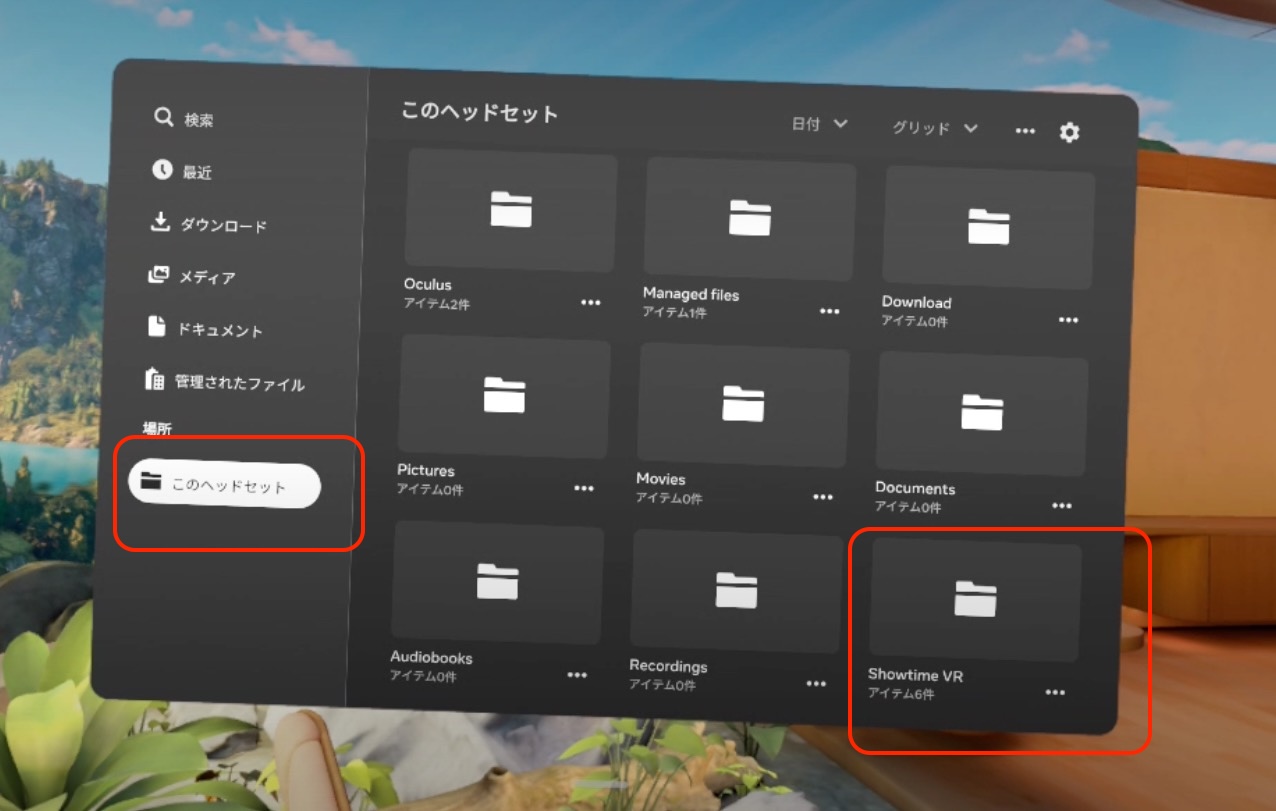Viewport: 1276px width, 811px height.
Task: Open more options for Recordings folder
Action: pyautogui.click(x=816, y=683)
